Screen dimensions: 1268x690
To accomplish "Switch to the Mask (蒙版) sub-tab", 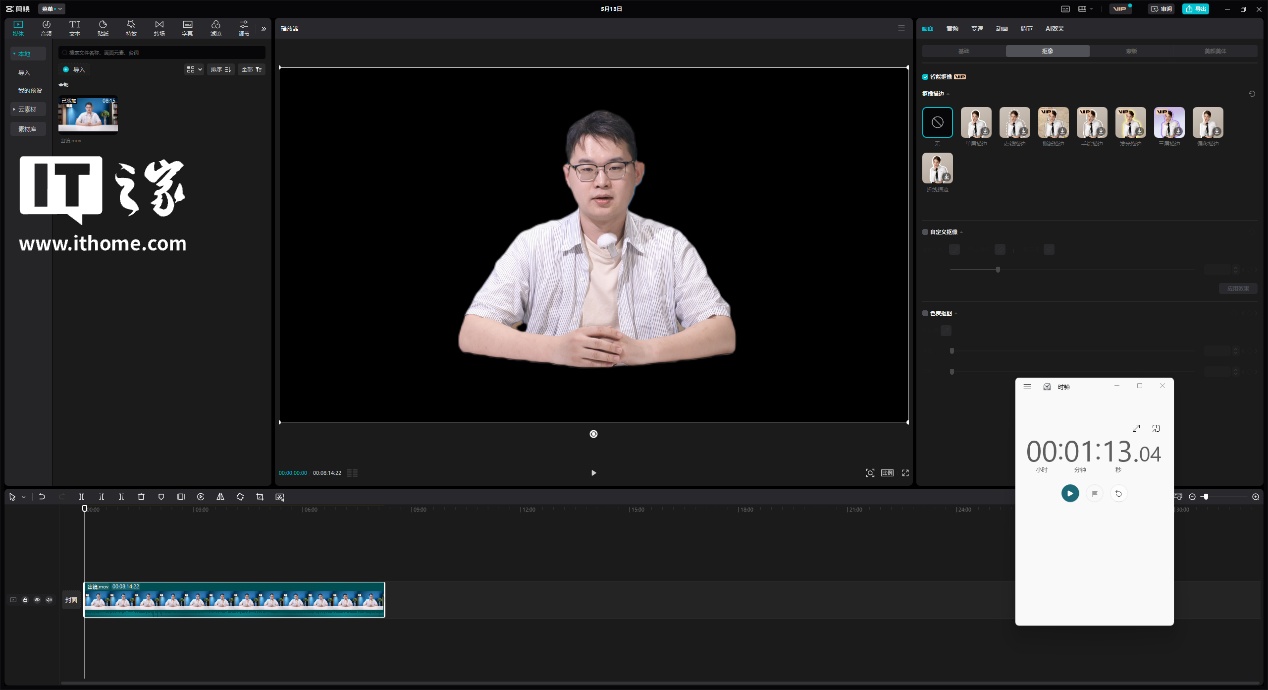I will pyautogui.click(x=1131, y=51).
